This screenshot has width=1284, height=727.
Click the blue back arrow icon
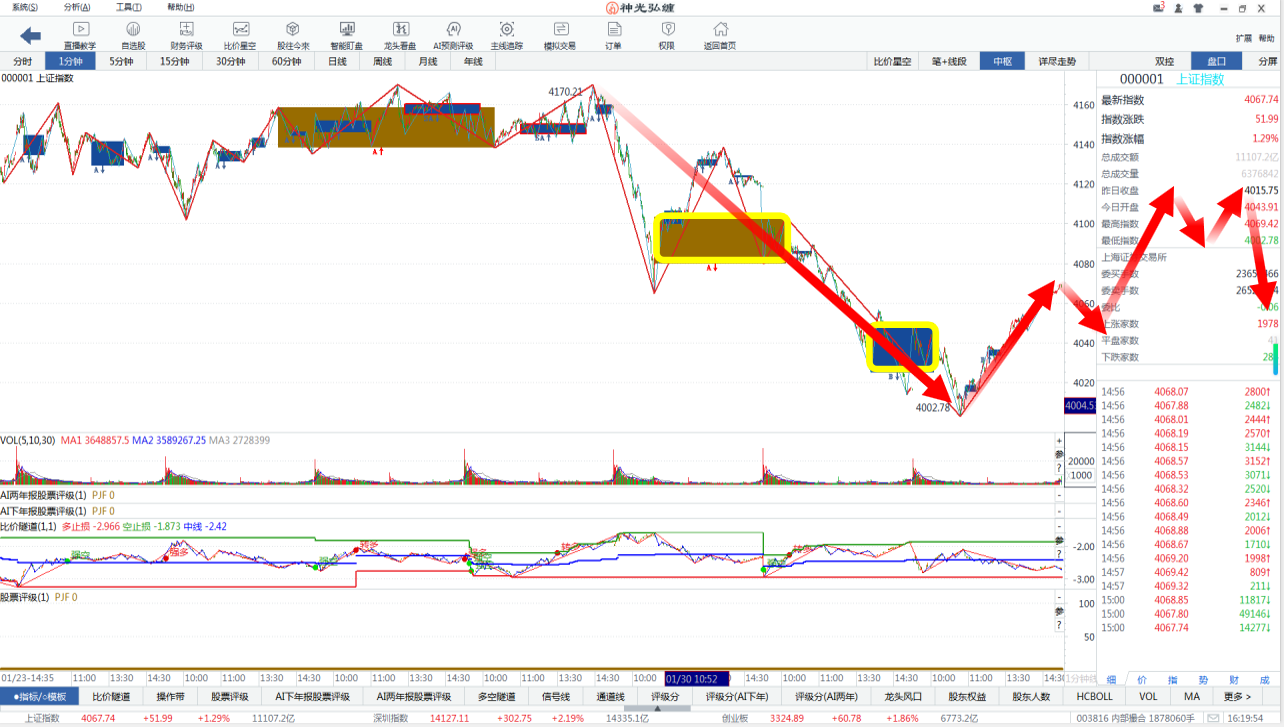tap(30, 36)
